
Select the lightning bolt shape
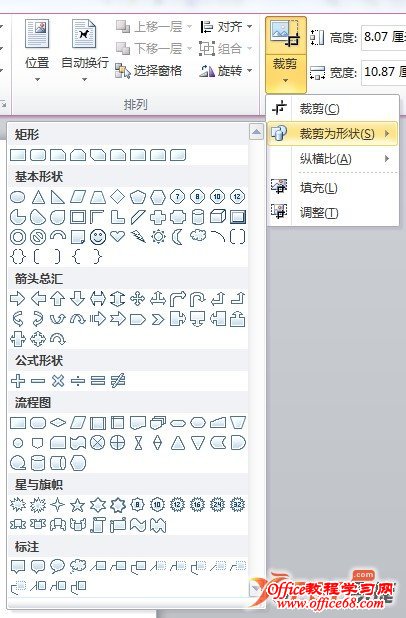[138, 236]
